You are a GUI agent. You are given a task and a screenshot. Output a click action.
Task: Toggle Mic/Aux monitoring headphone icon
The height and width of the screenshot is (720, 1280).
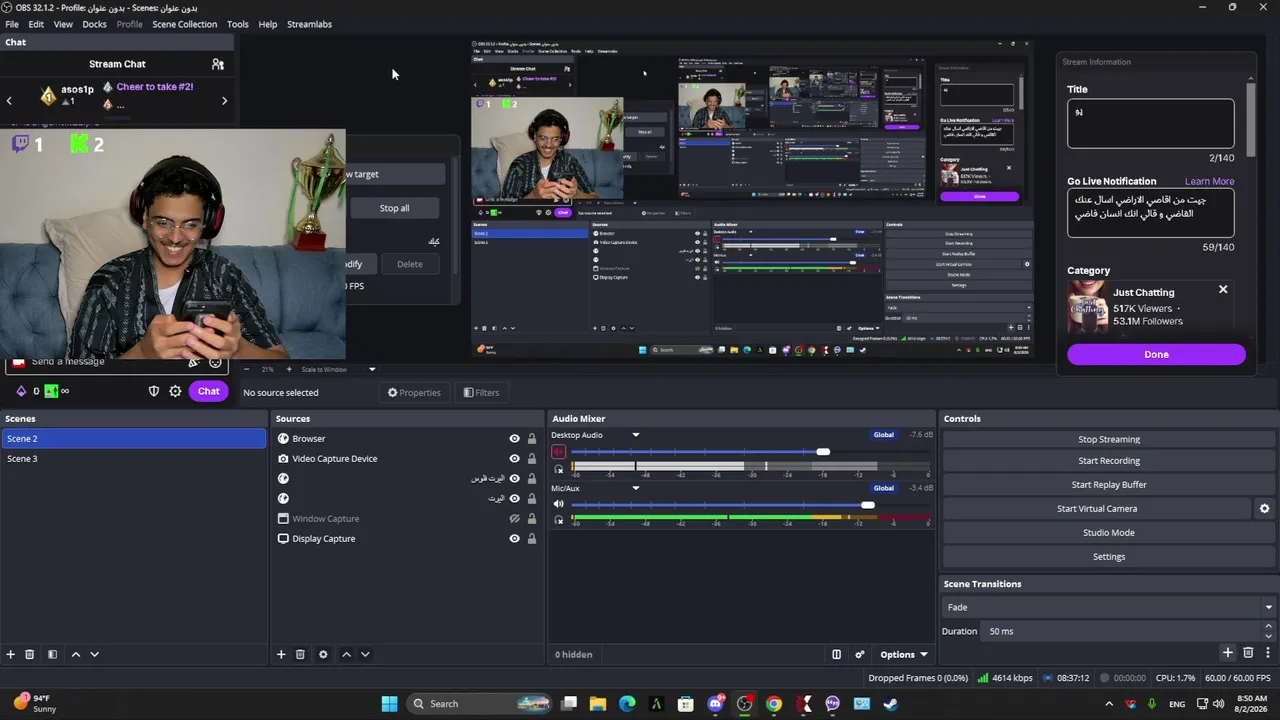[x=559, y=520]
